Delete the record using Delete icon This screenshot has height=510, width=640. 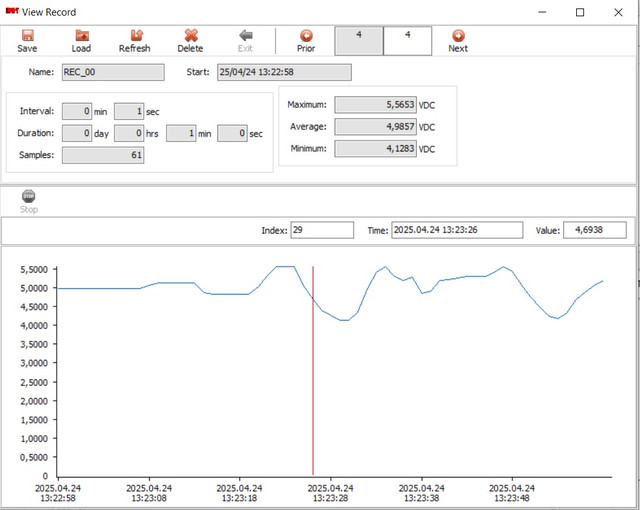point(190,36)
